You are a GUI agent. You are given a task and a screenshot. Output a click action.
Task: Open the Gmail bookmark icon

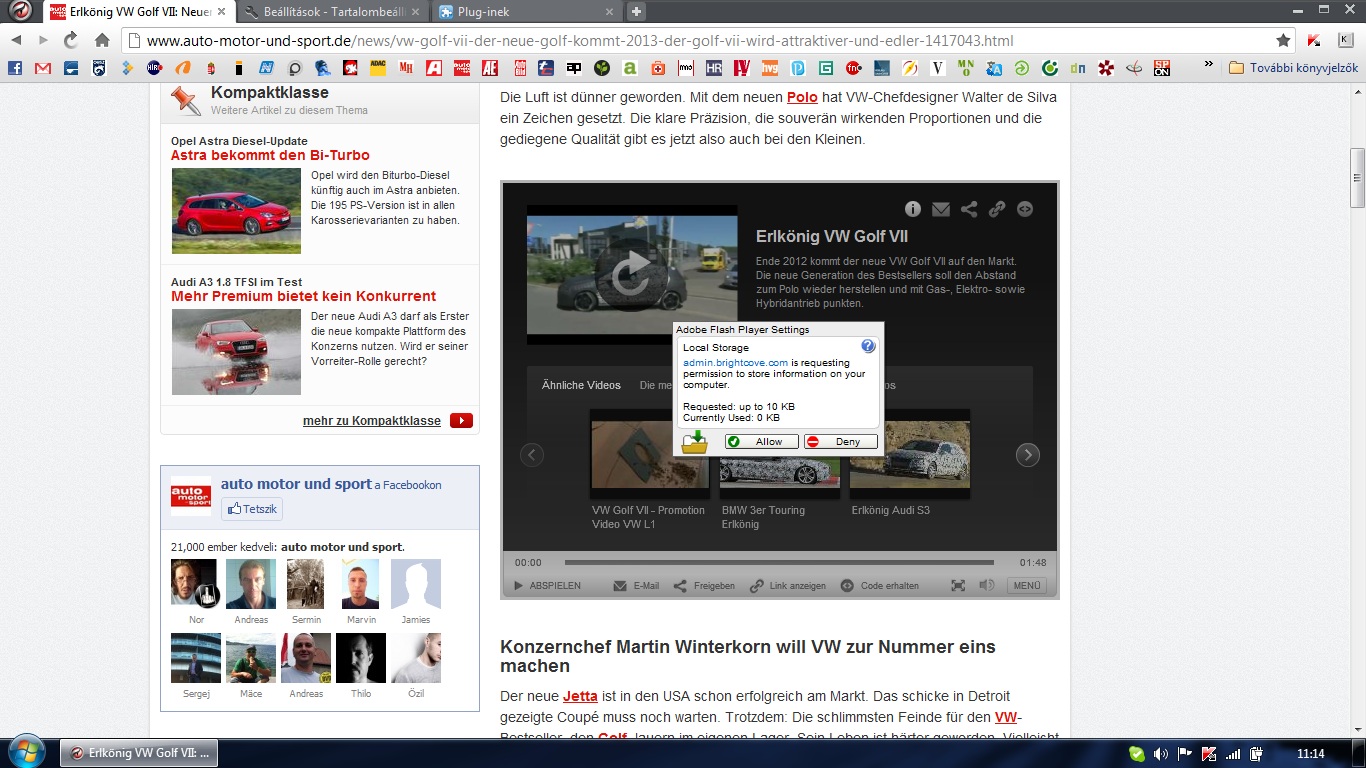point(43,69)
